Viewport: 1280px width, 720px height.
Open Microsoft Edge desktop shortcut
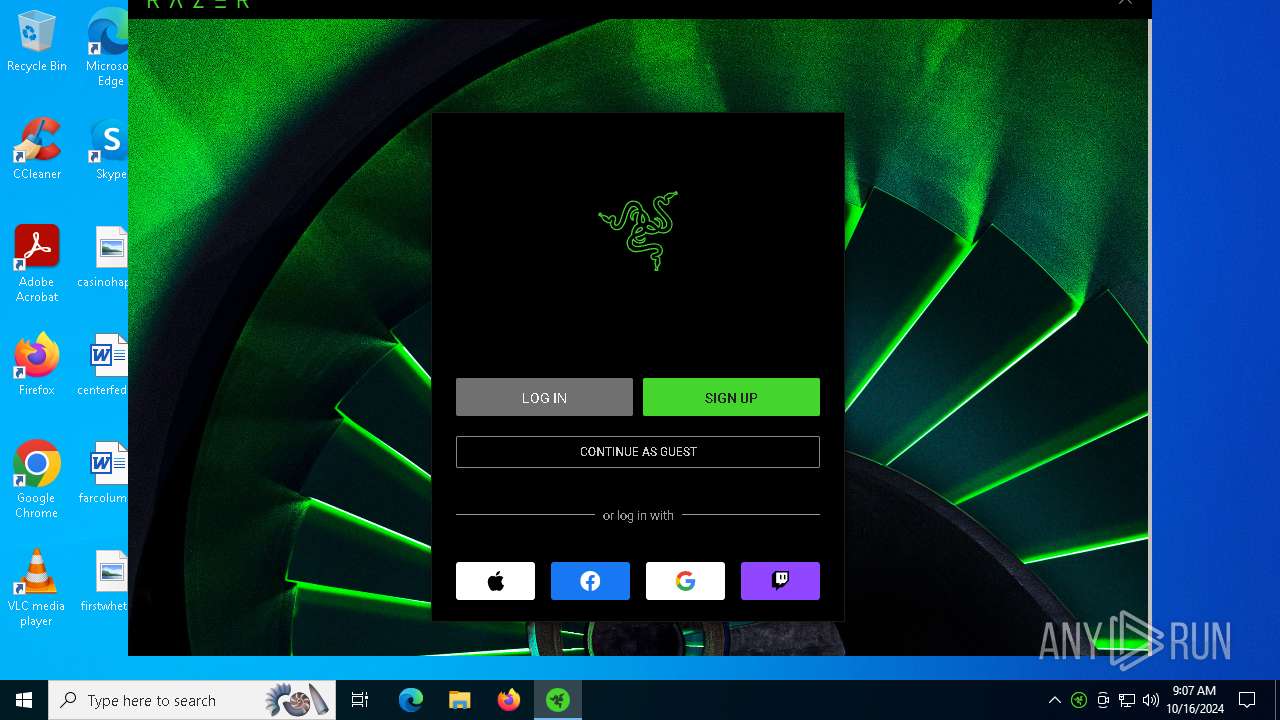(x=108, y=48)
